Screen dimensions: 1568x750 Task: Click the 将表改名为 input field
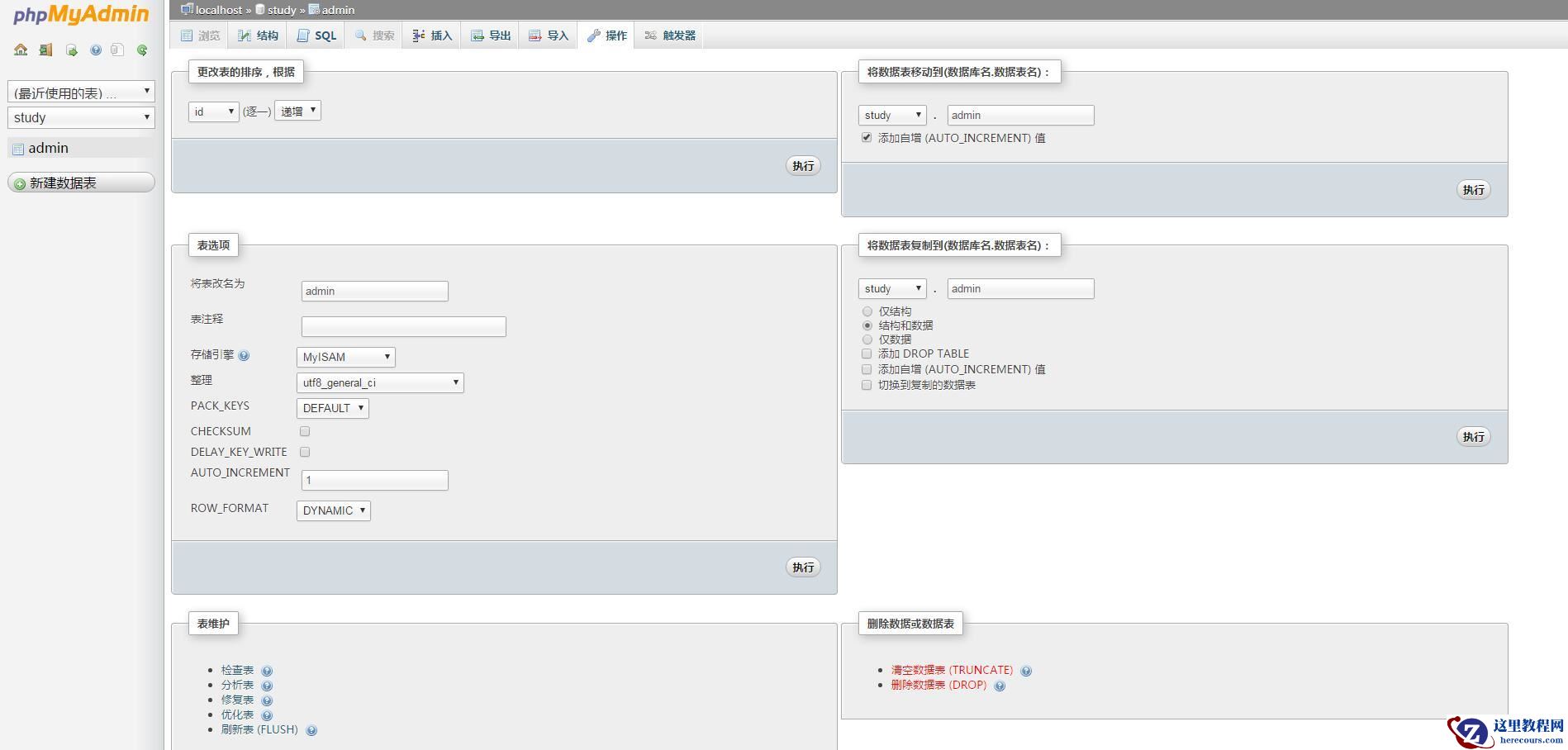click(x=375, y=291)
